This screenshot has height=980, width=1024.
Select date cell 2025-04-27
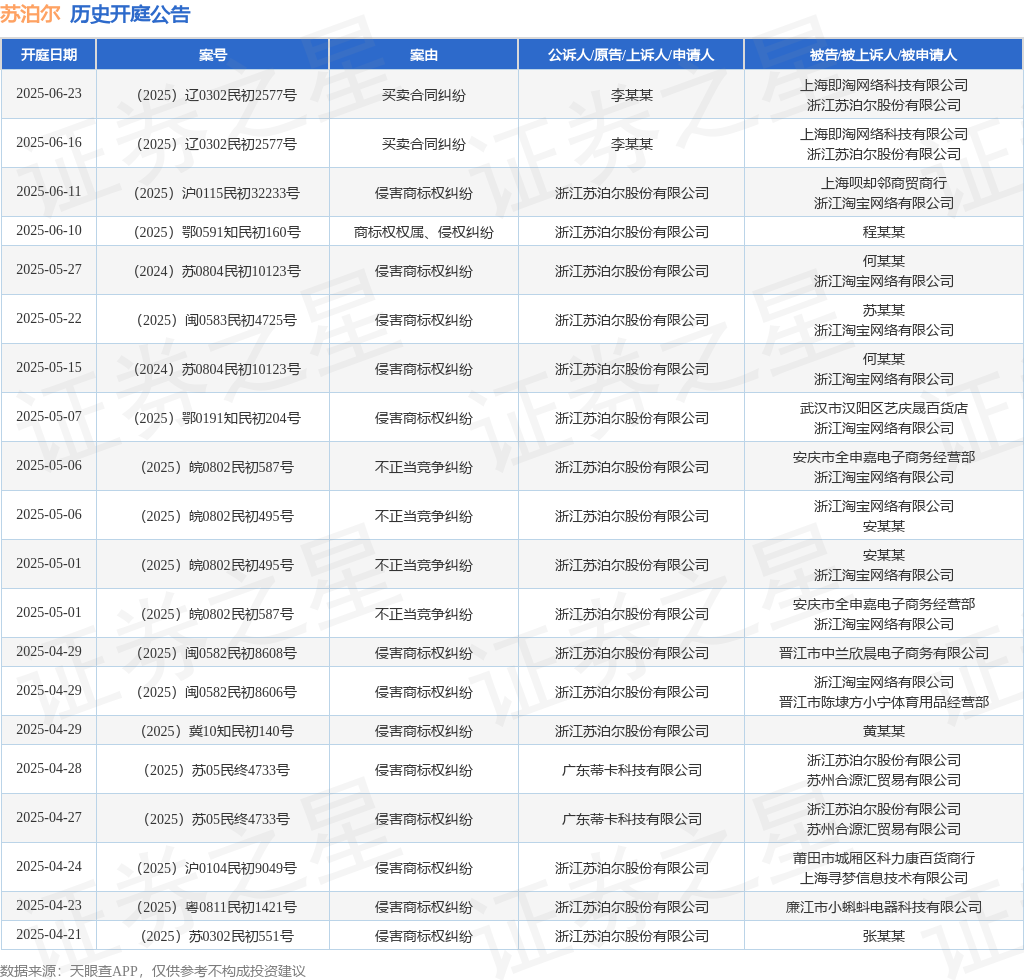[49, 817]
